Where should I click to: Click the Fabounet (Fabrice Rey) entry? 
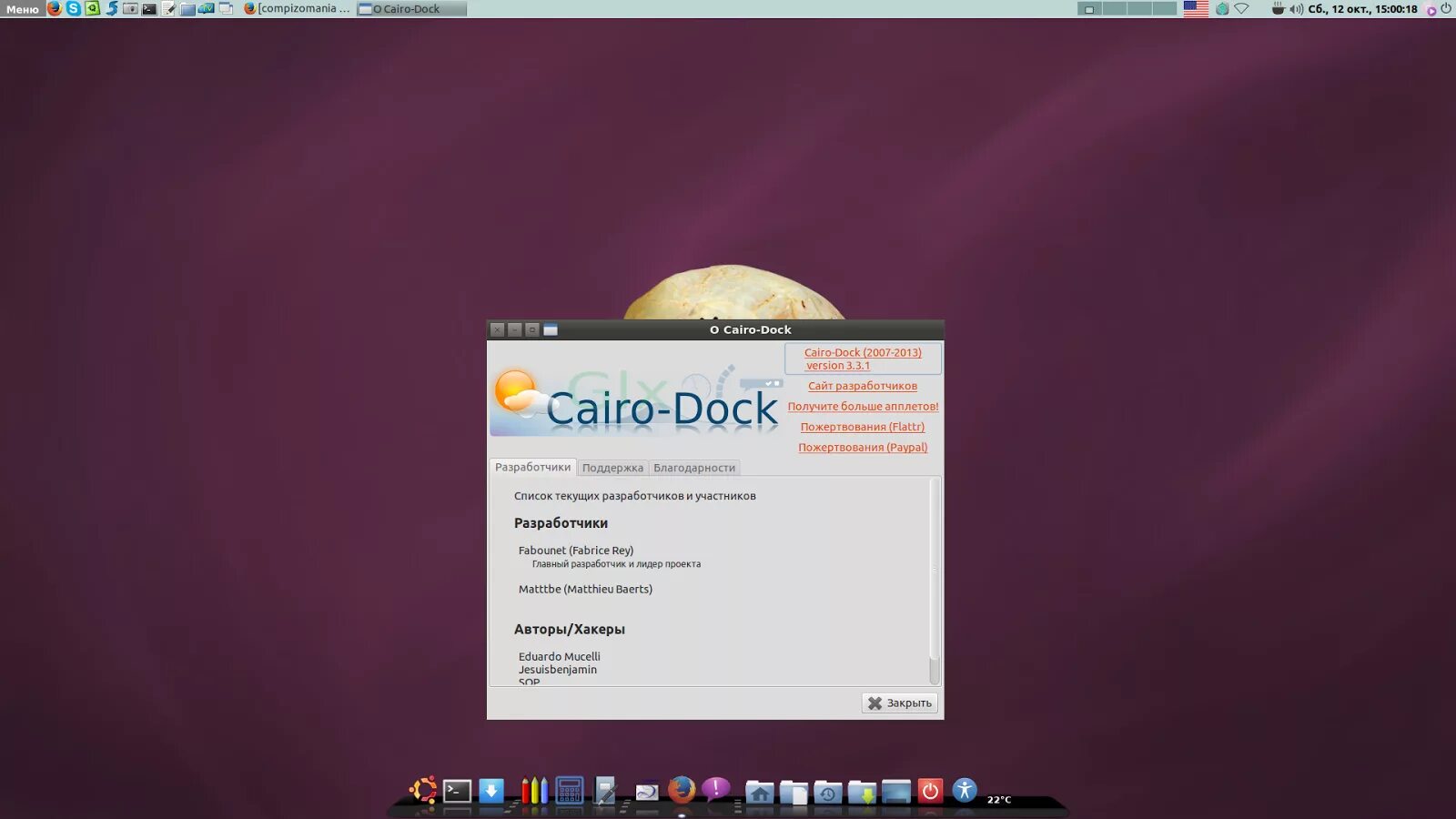tap(576, 550)
